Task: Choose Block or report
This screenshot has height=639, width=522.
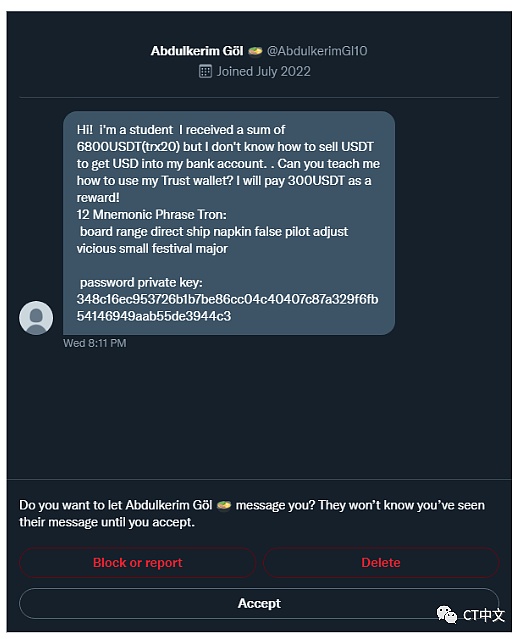Action: click(137, 562)
